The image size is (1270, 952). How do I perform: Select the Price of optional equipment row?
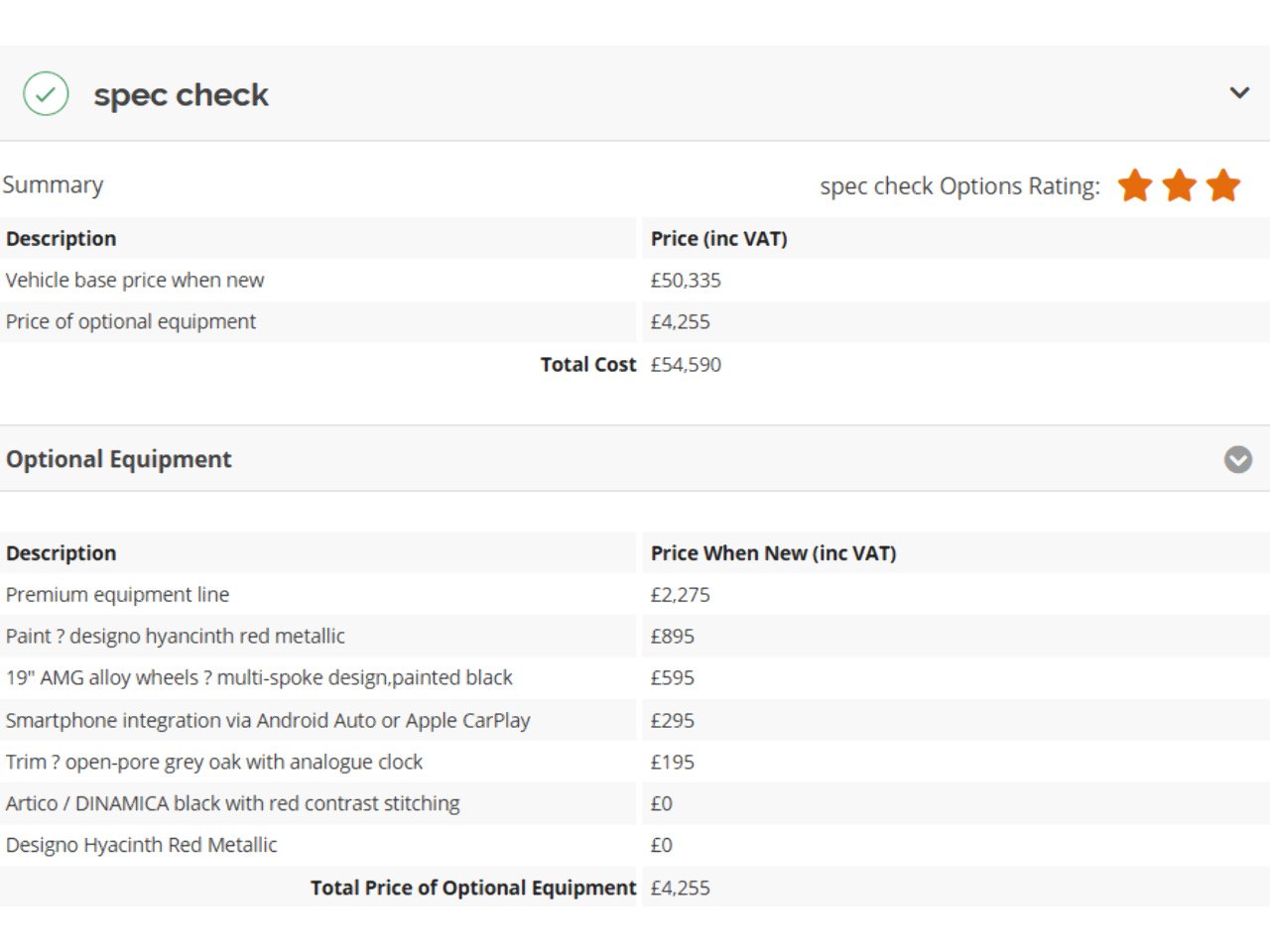(131, 322)
